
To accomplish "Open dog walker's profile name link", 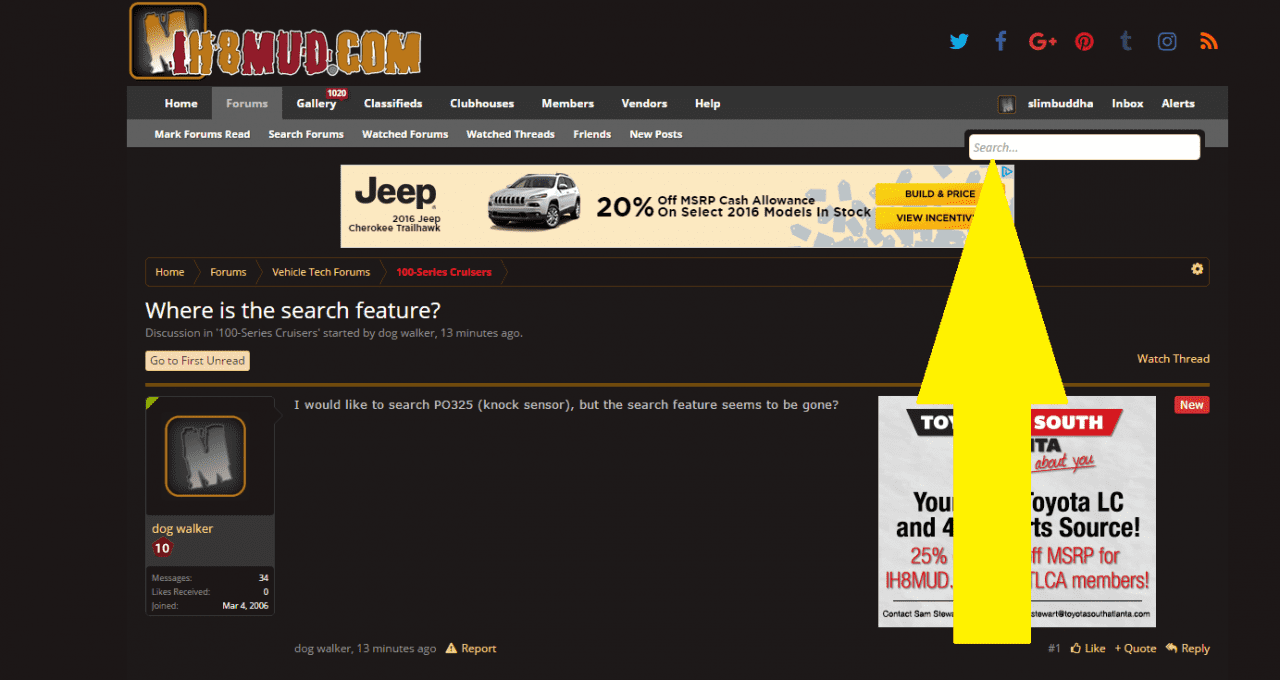I will click(x=182, y=528).
